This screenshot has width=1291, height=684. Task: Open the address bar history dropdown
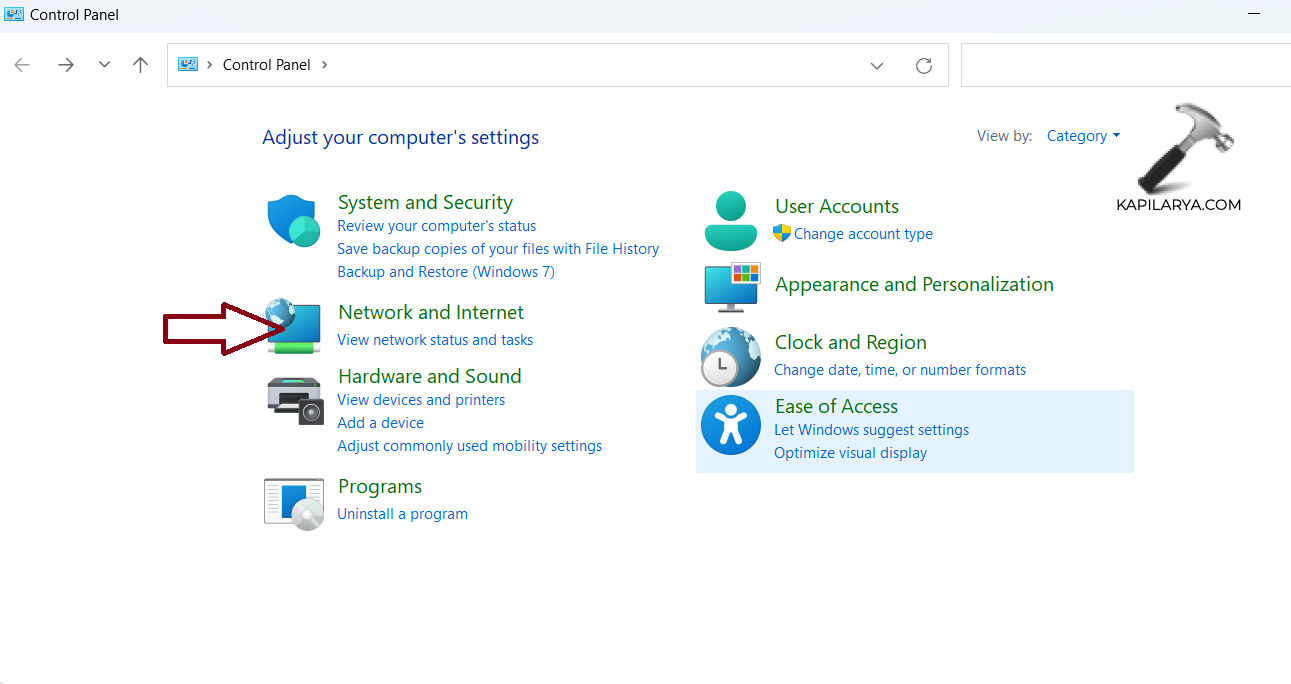pos(877,65)
